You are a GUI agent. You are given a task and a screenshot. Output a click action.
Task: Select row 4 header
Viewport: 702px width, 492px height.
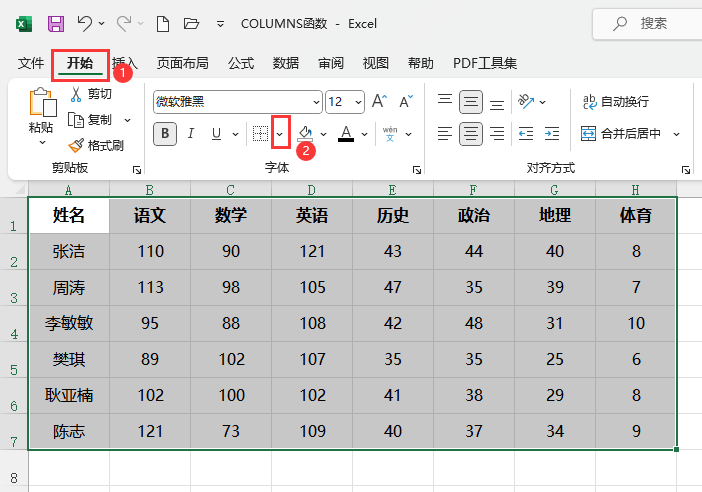(x=14, y=324)
